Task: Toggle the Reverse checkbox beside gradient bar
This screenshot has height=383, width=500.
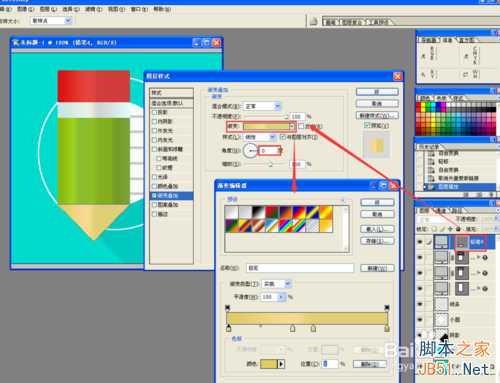Action: click(x=301, y=126)
